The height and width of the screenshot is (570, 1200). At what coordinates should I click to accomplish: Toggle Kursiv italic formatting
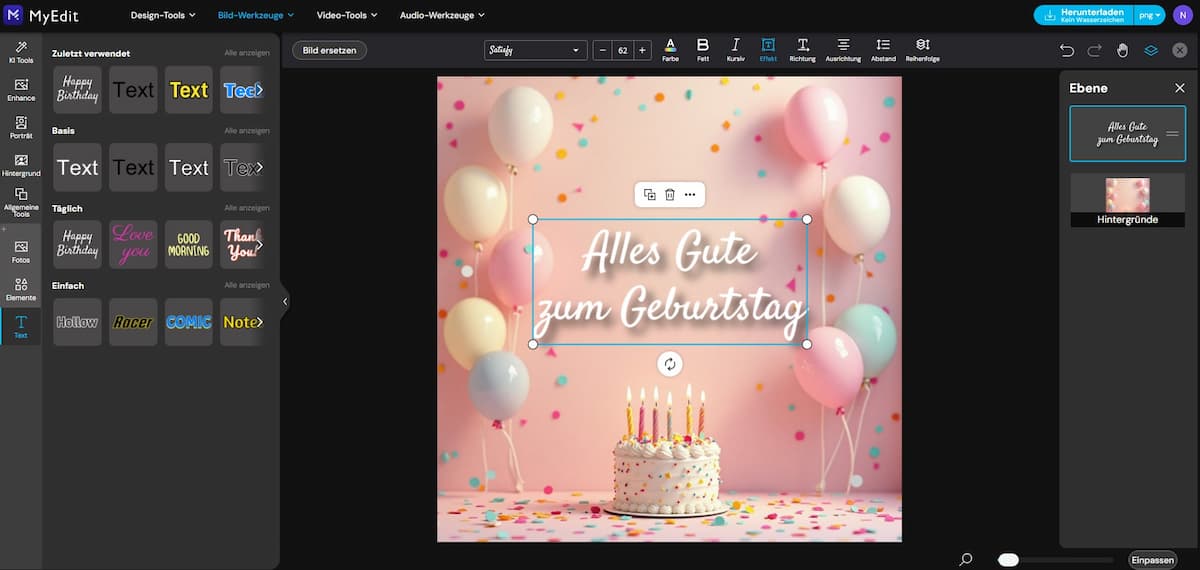coord(735,49)
